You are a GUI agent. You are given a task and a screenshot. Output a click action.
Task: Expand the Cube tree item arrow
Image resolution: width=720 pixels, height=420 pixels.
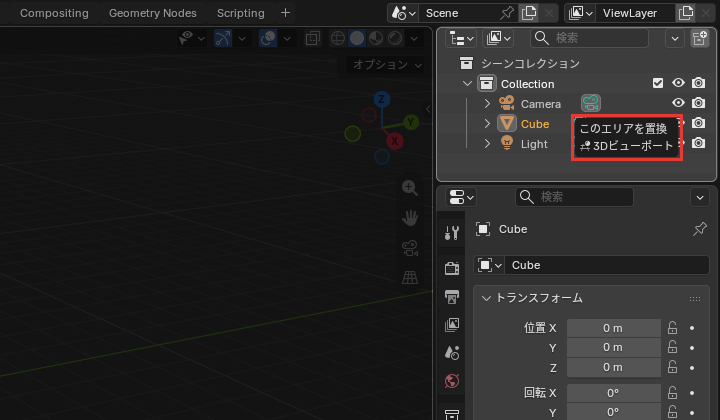(x=487, y=123)
